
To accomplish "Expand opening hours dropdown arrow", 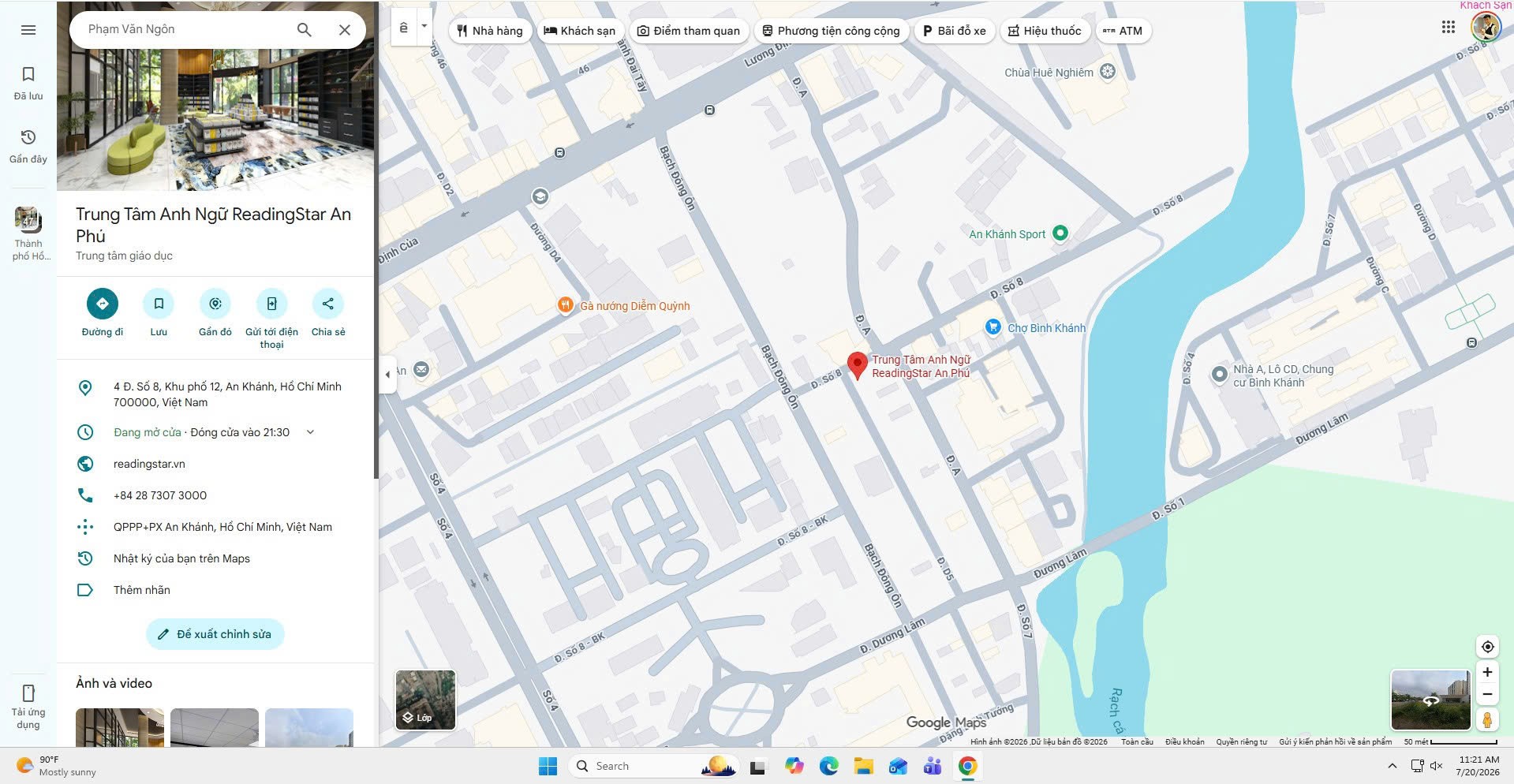I will (310, 432).
